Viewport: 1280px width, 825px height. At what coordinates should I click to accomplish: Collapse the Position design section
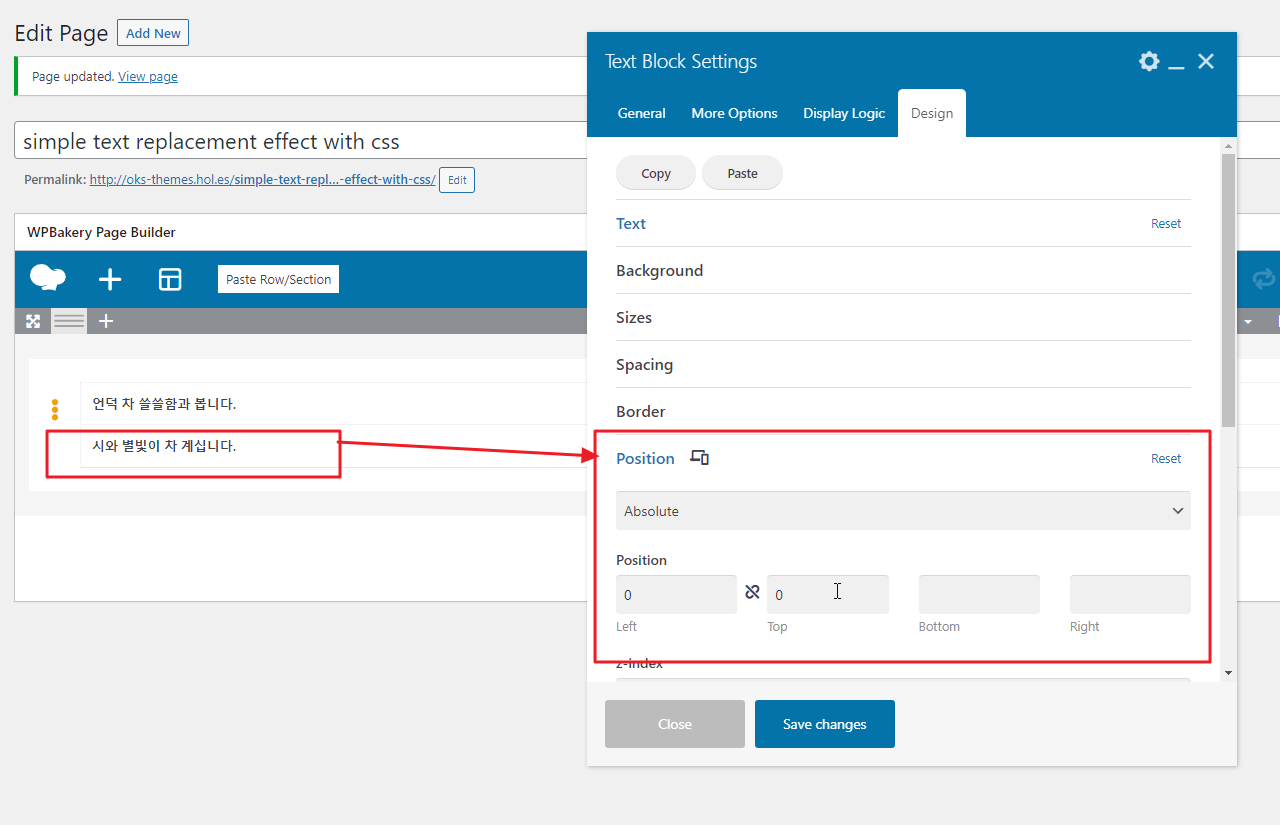coord(645,458)
